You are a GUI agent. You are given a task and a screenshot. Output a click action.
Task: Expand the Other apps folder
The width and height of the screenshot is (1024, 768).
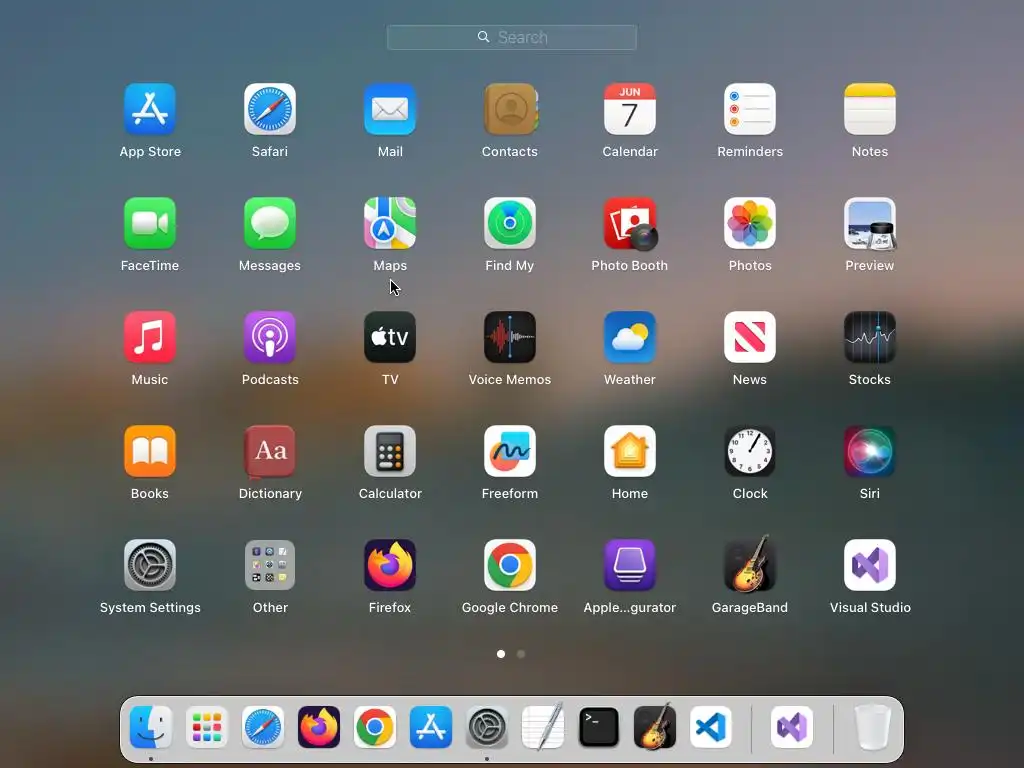pos(270,565)
